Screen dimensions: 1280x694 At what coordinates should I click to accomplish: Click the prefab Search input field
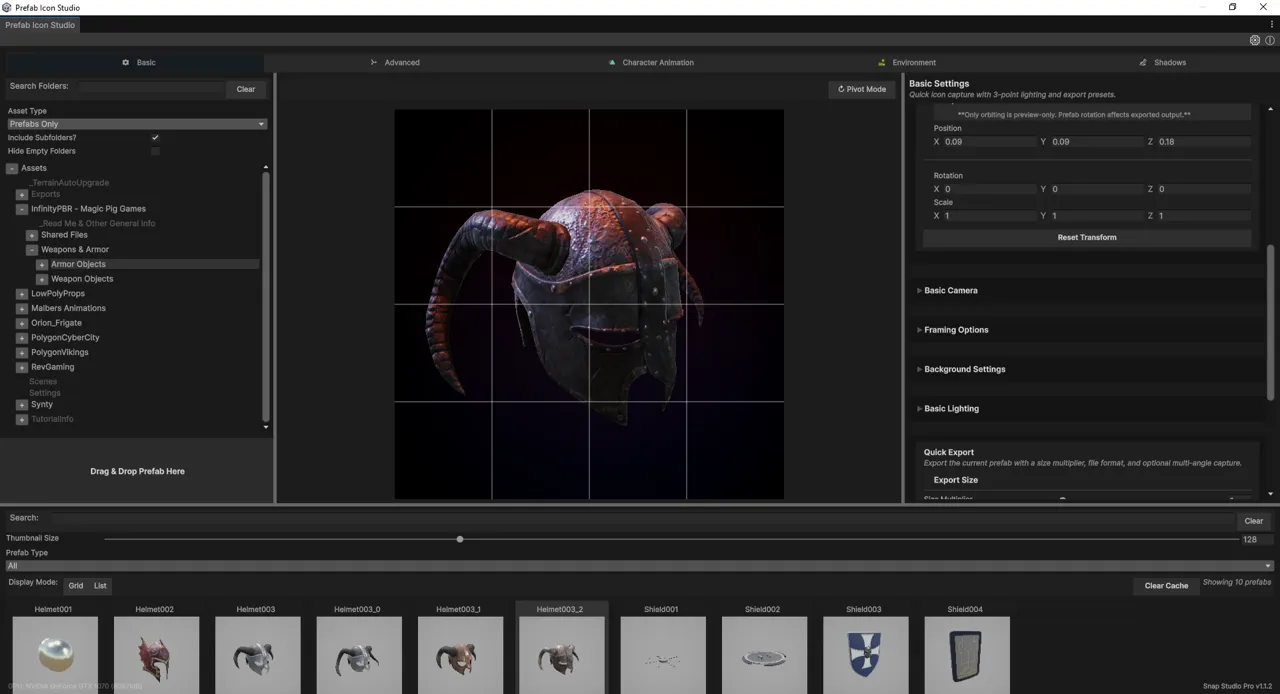point(642,519)
